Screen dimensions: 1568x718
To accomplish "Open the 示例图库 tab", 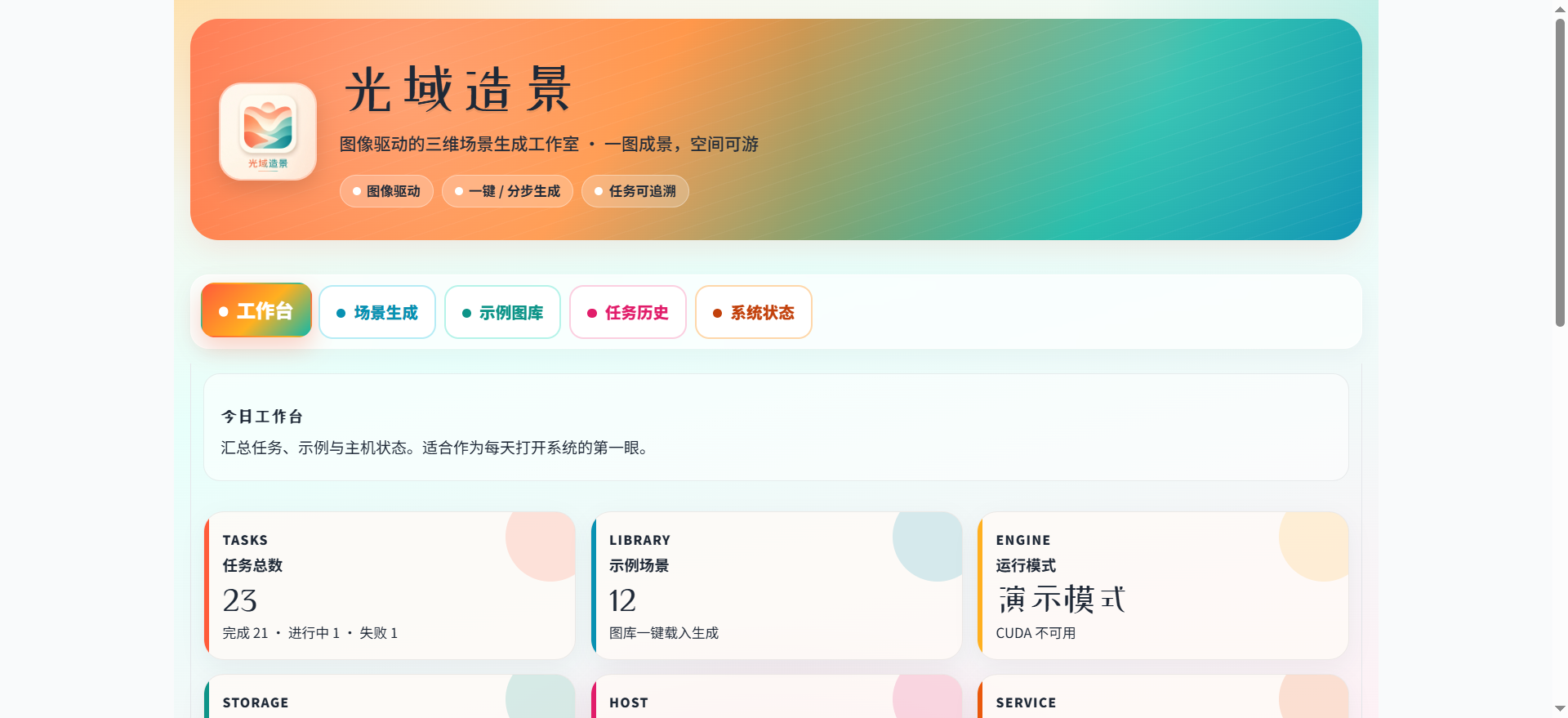I will 502,312.
